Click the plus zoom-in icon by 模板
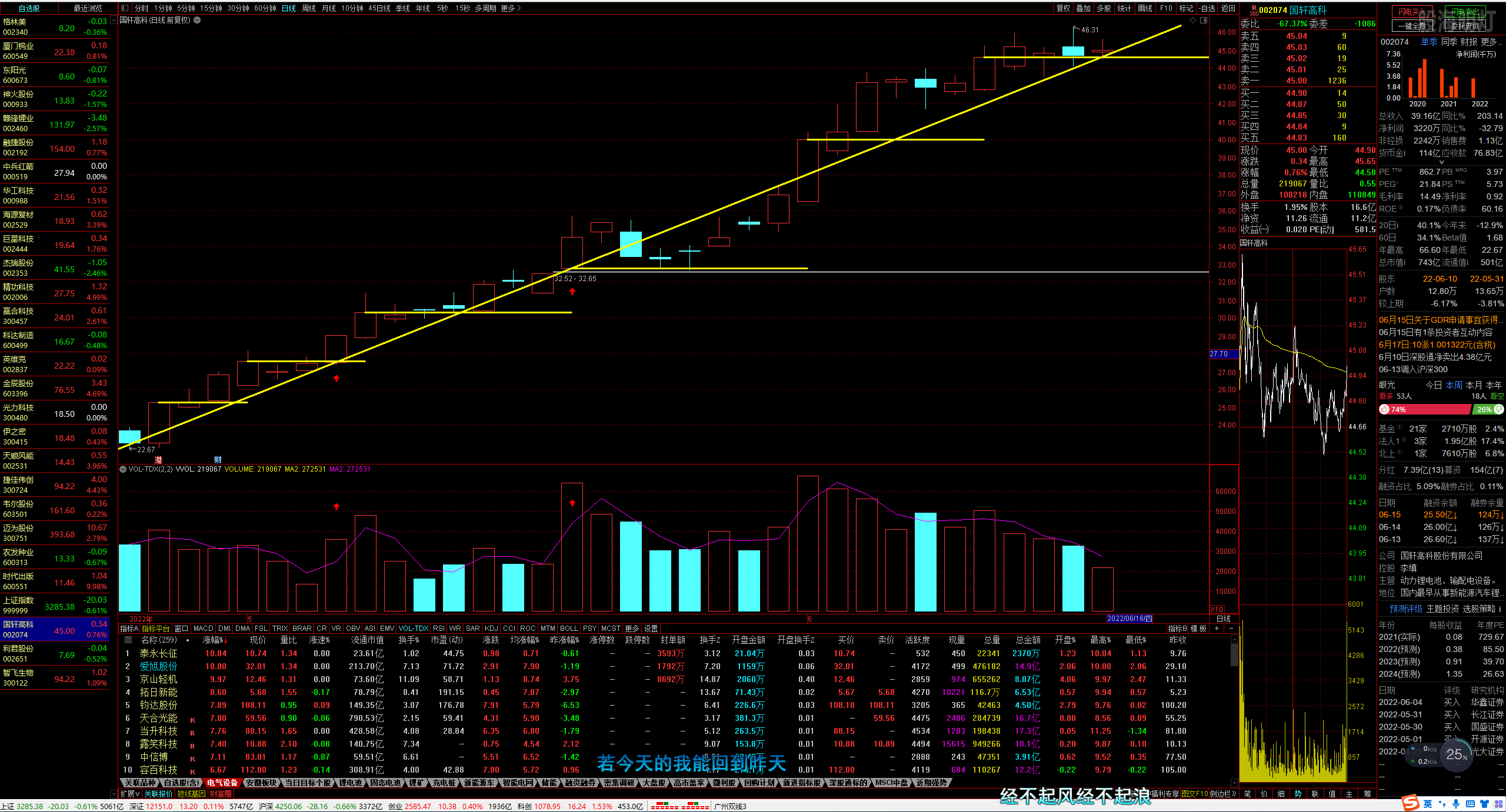1506x812 pixels. pos(1217,629)
